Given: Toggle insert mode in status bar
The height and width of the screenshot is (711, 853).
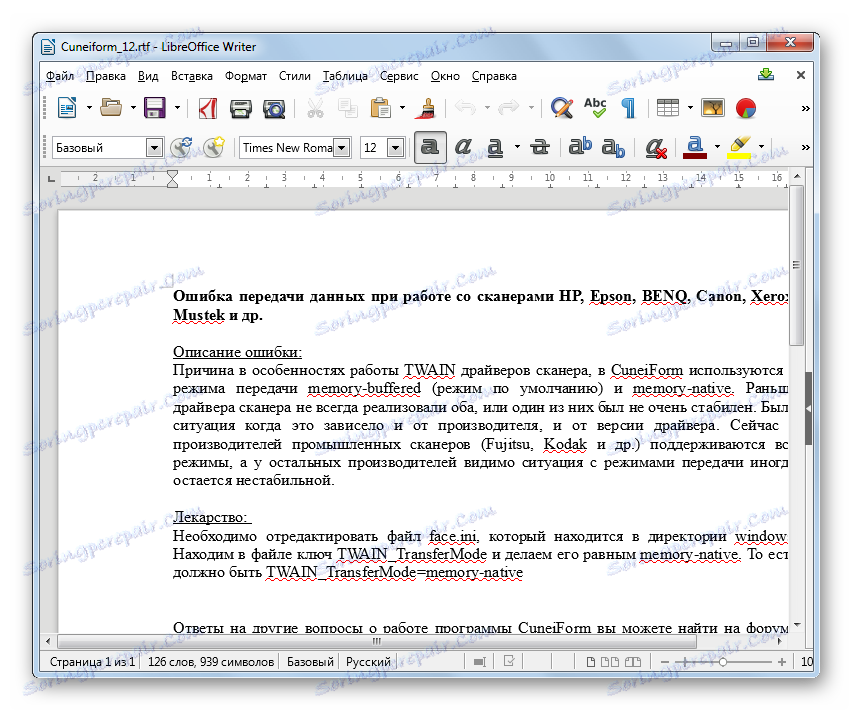Looking at the screenshot, I should click(x=479, y=661).
